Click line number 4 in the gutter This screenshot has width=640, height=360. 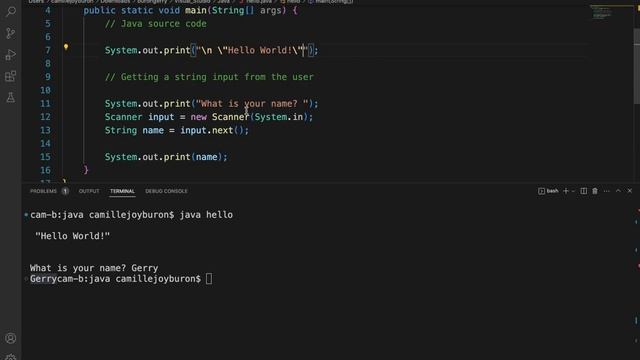click(x=48, y=10)
